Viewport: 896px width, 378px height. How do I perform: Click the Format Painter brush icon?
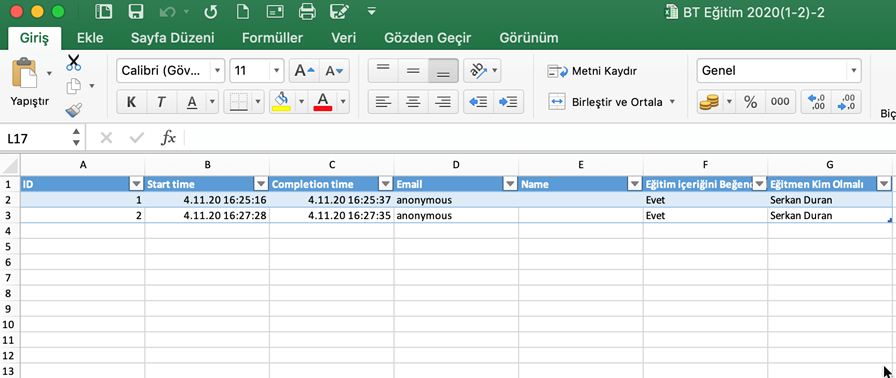coord(74,110)
